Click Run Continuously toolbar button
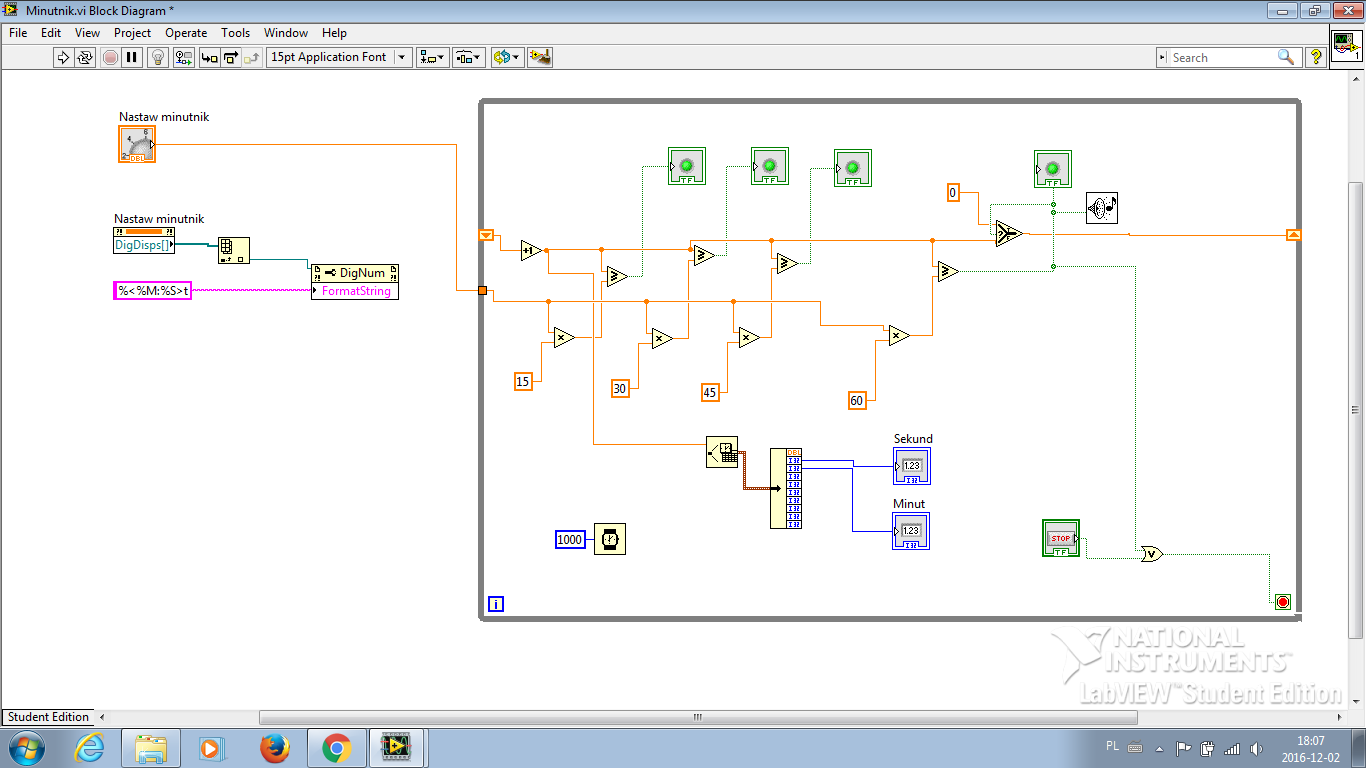The width and height of the screenshot is (1366, 768). (x=85, y=57)
